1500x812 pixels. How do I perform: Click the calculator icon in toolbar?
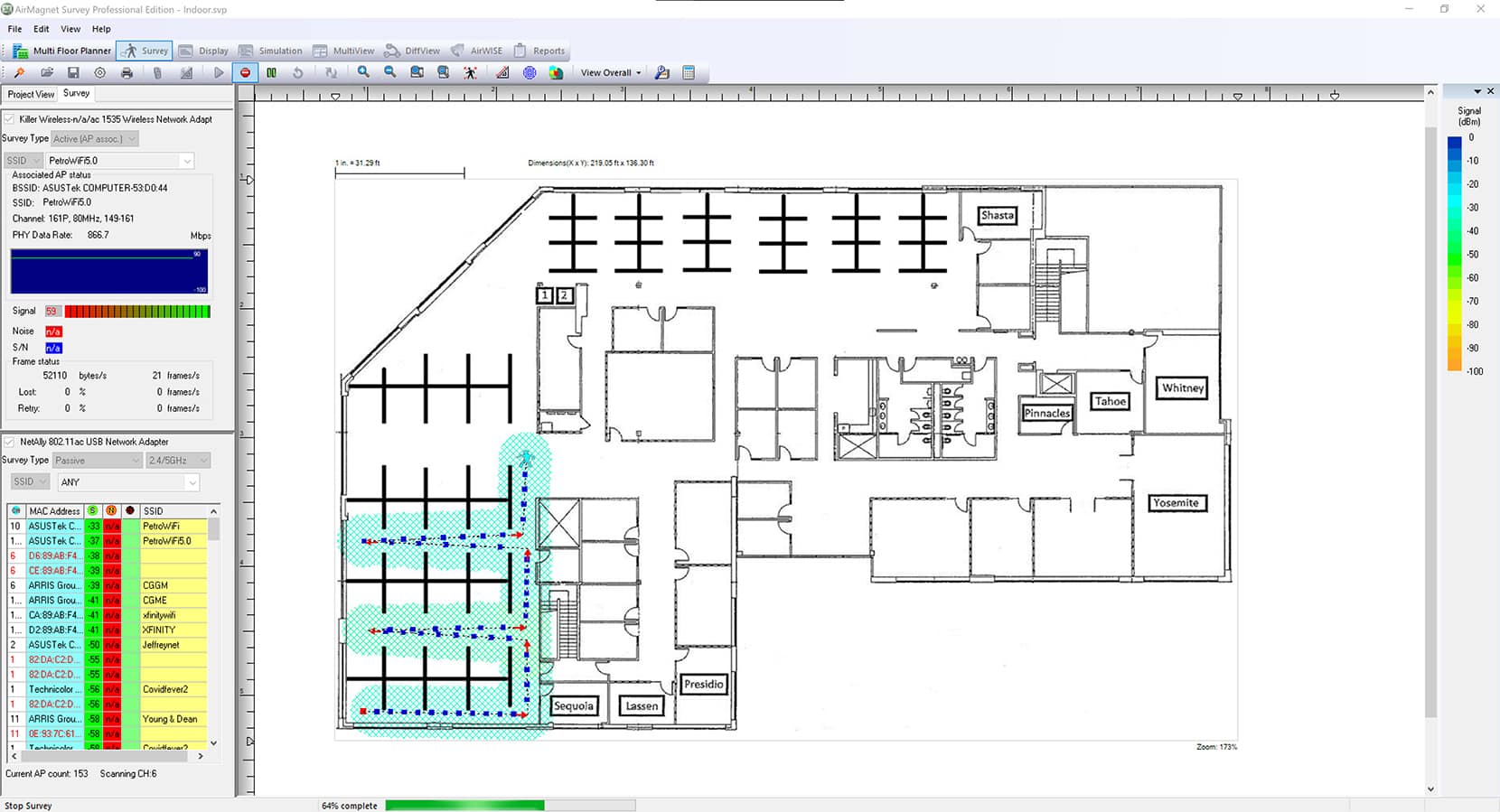pos(689,72)
